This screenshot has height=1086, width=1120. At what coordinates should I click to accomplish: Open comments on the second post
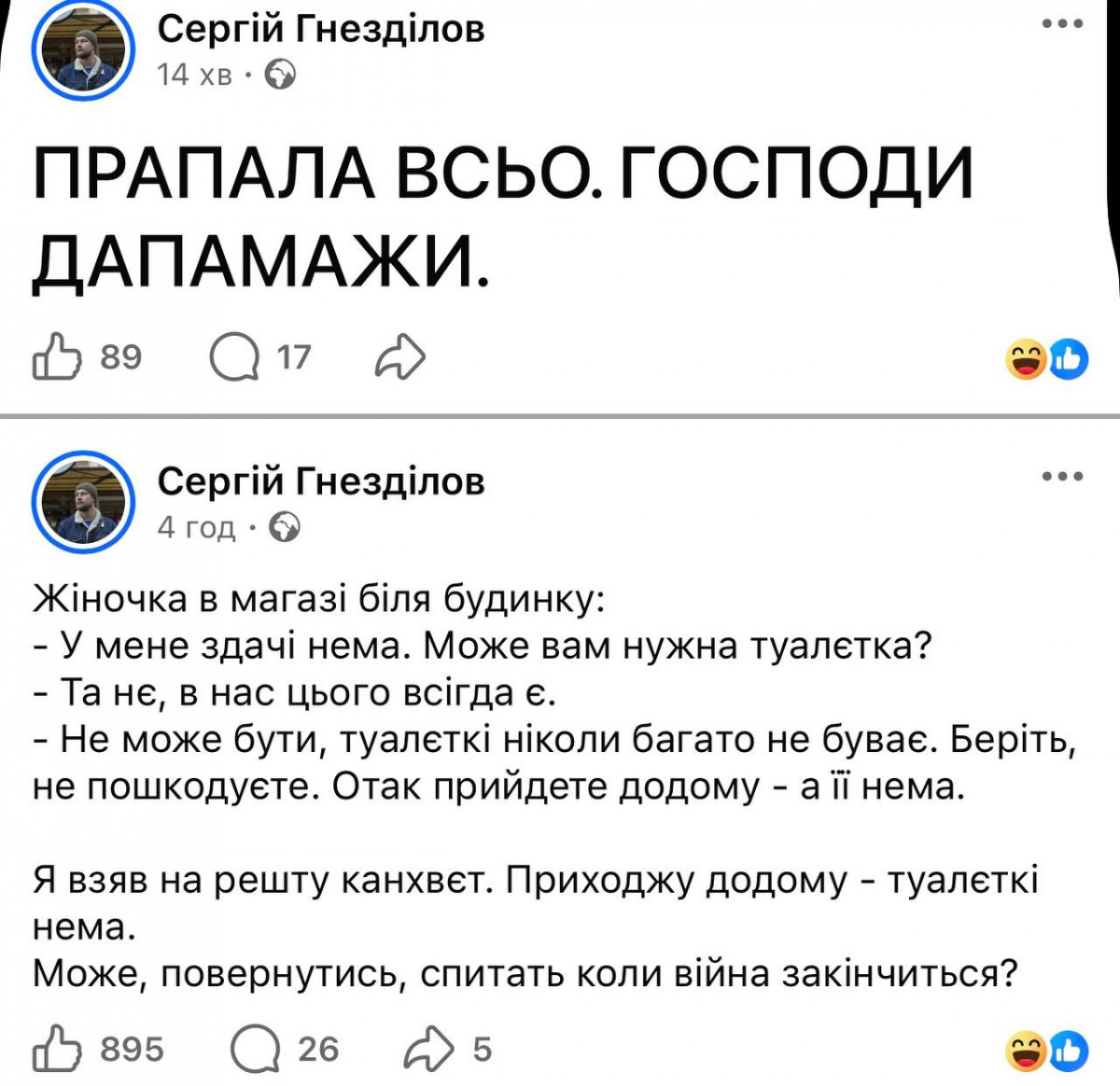pyautogui.click(x=254, y=1049)
